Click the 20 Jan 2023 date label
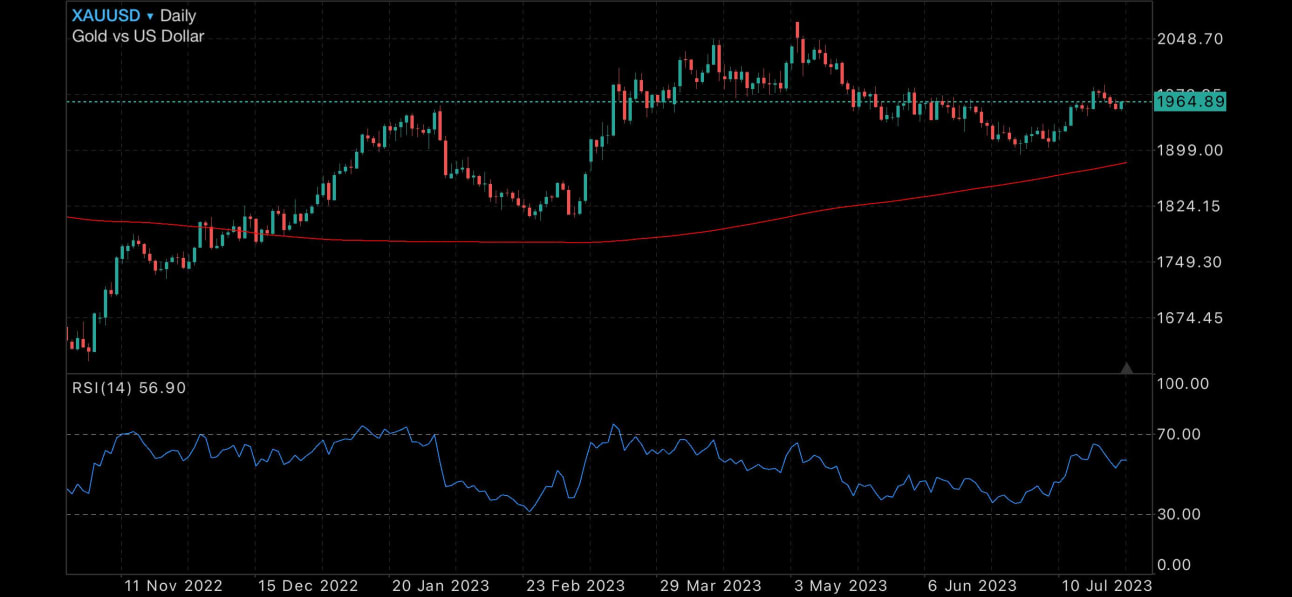The image size is (1292, 597). [443, 586]
